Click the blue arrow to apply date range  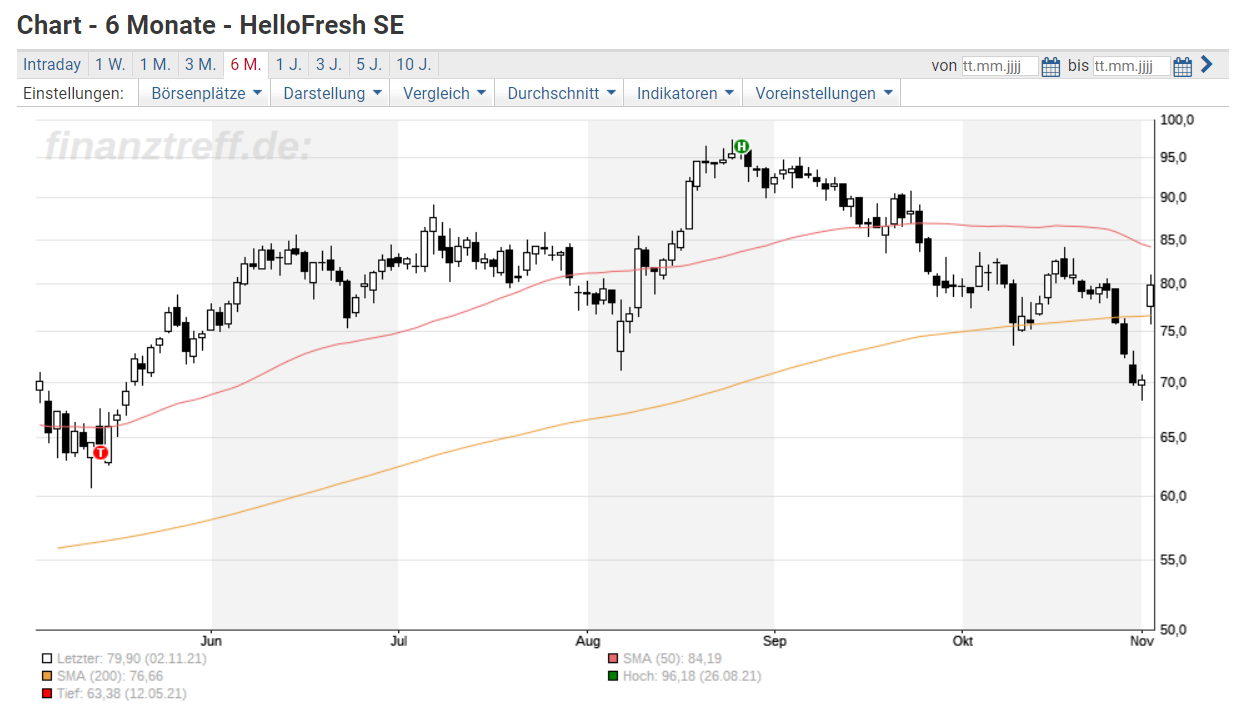pyautogui.click(x=1206, y=65)
